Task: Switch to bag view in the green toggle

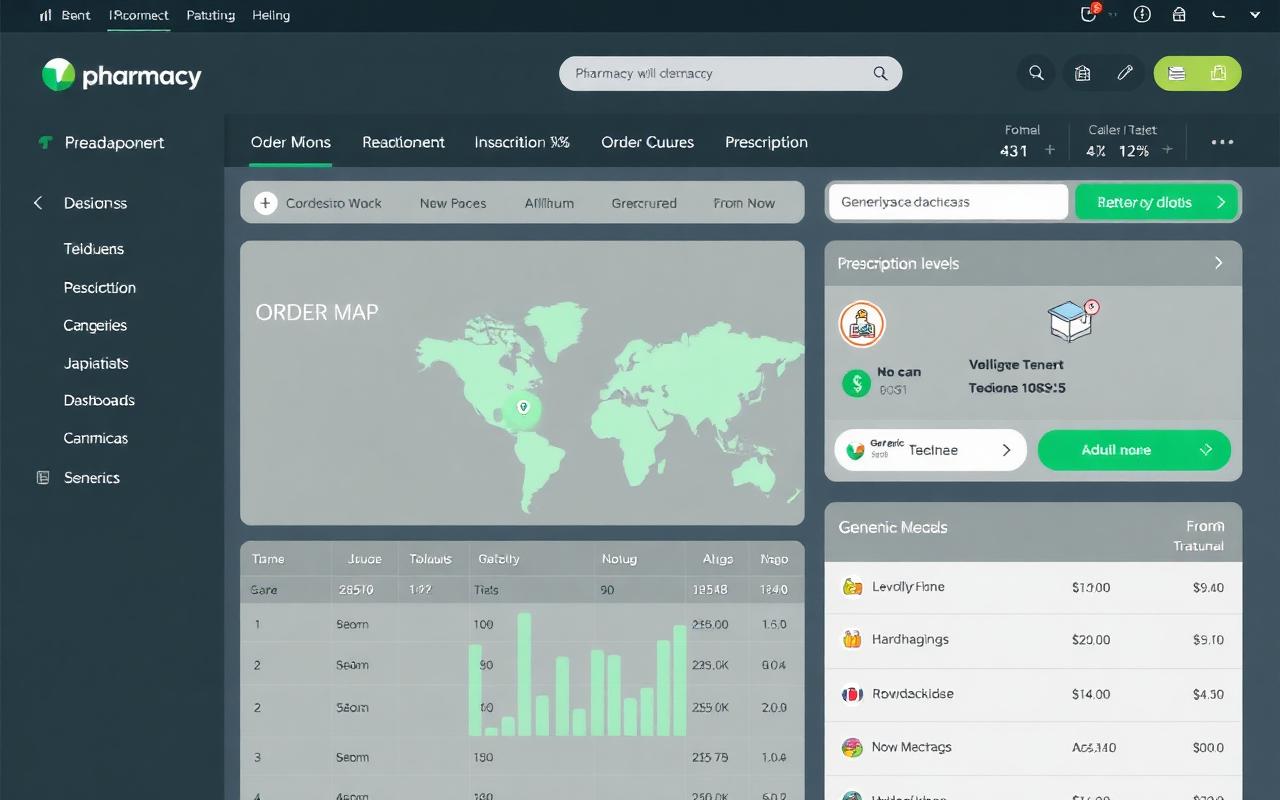Action: coord(1216,73)
